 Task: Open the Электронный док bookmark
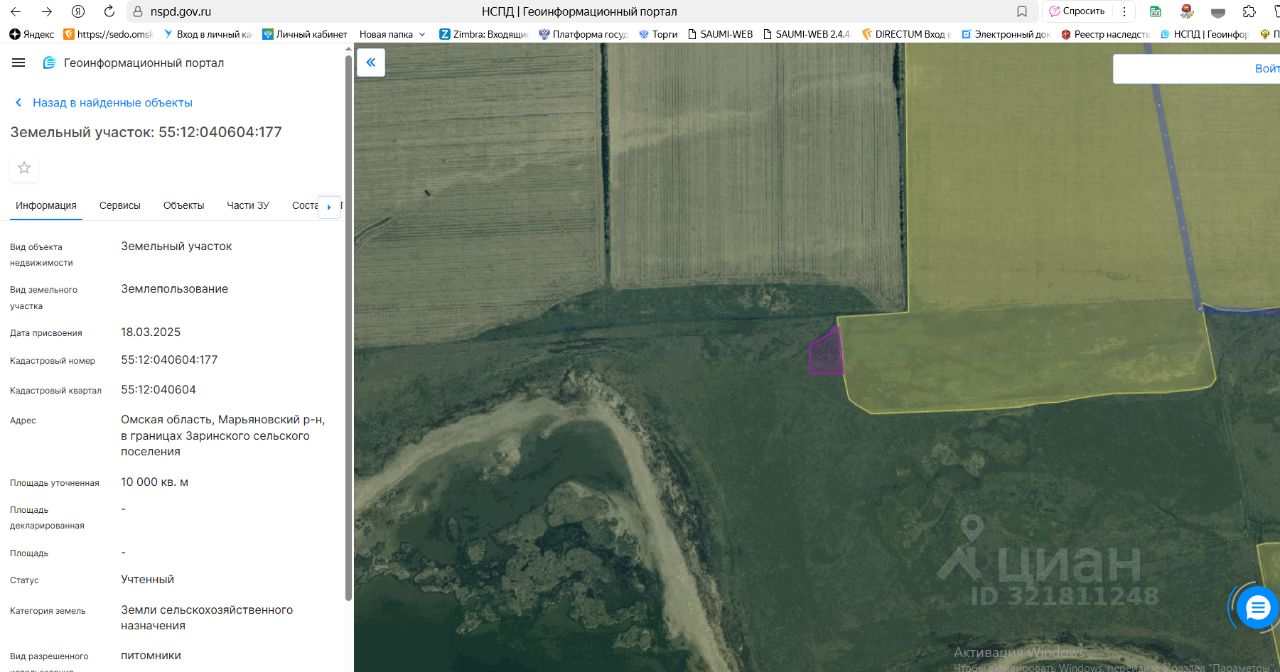click(x=1005, y=34)
